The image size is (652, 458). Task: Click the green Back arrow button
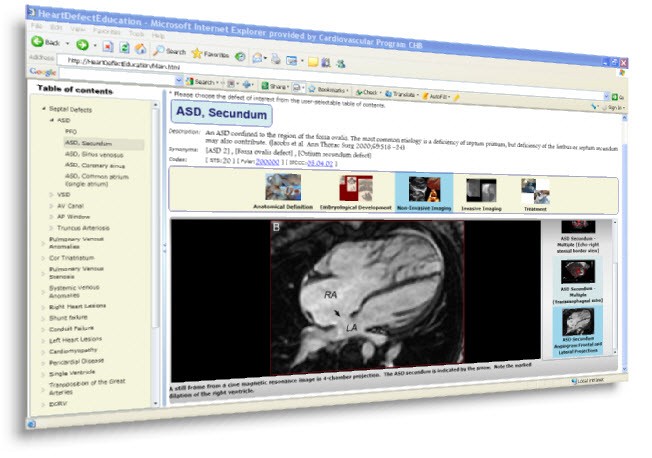coord(37,41)
